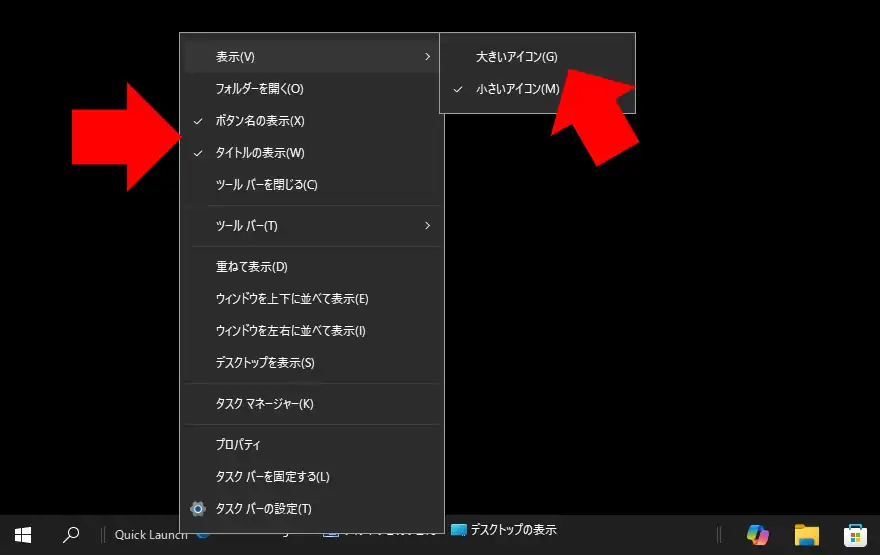880x555 pixels.
Task: Launch Copilot from the taskbar
Action: pos(758,534)
